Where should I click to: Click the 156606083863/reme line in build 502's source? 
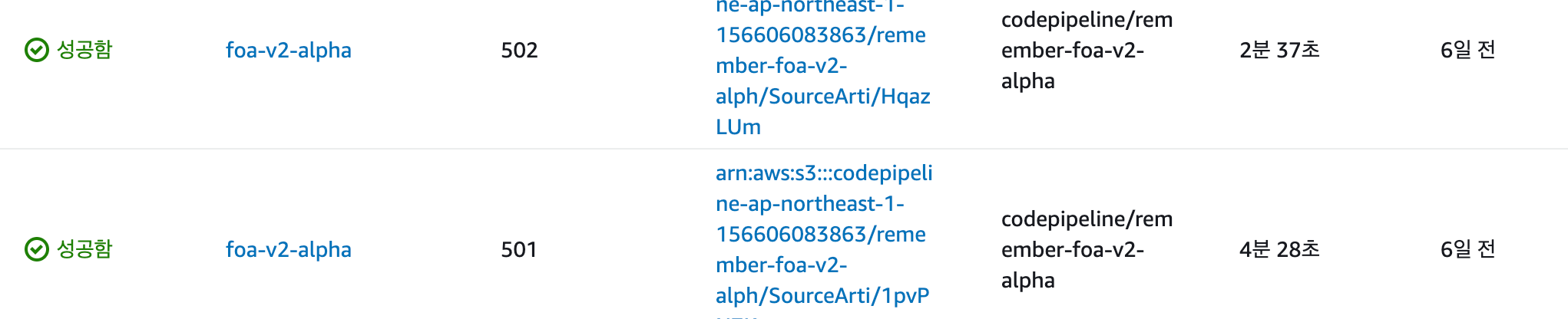coord(821,35)
